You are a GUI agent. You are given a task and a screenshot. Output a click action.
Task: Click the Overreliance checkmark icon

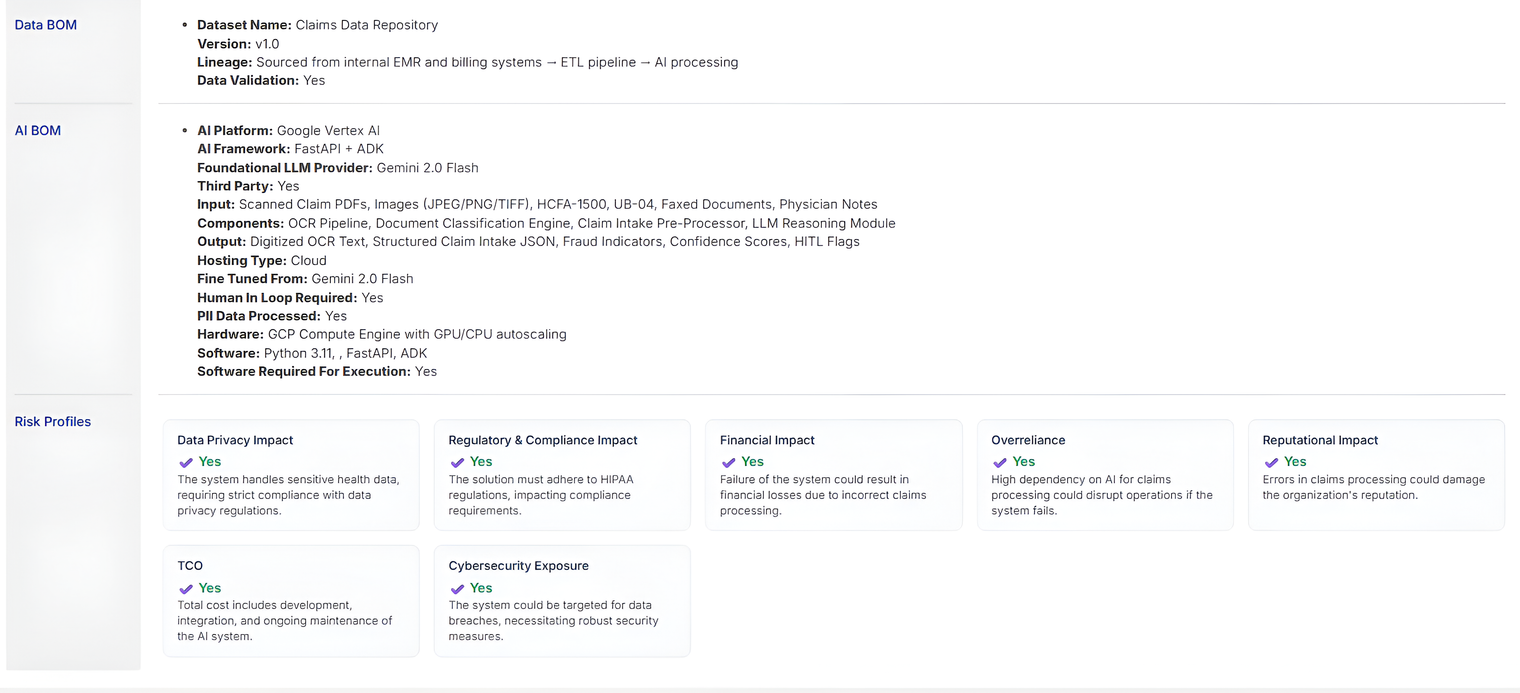pos(999,463)
